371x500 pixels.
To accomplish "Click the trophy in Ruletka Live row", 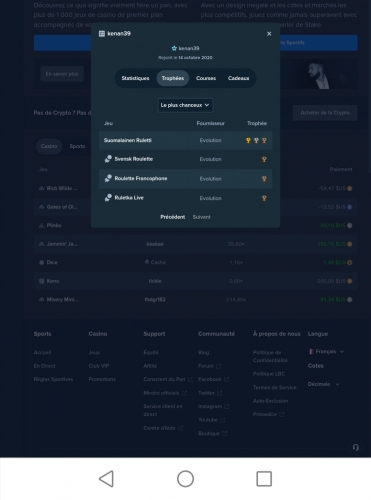I will coord(264,198).
